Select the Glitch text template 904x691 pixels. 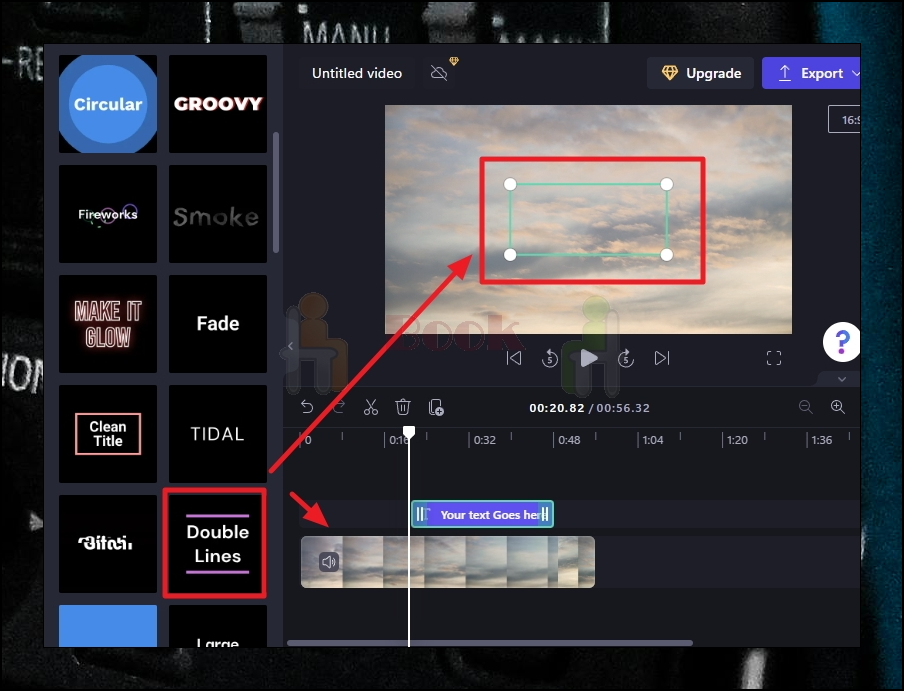(x=108, y=543)
